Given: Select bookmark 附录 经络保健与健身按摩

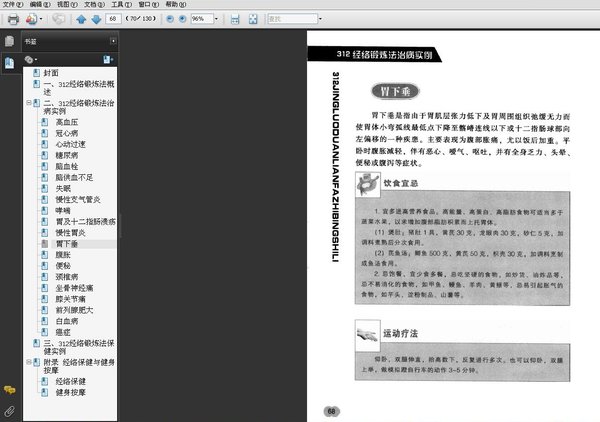Looking at the screenshot, I should coord(79,366).
